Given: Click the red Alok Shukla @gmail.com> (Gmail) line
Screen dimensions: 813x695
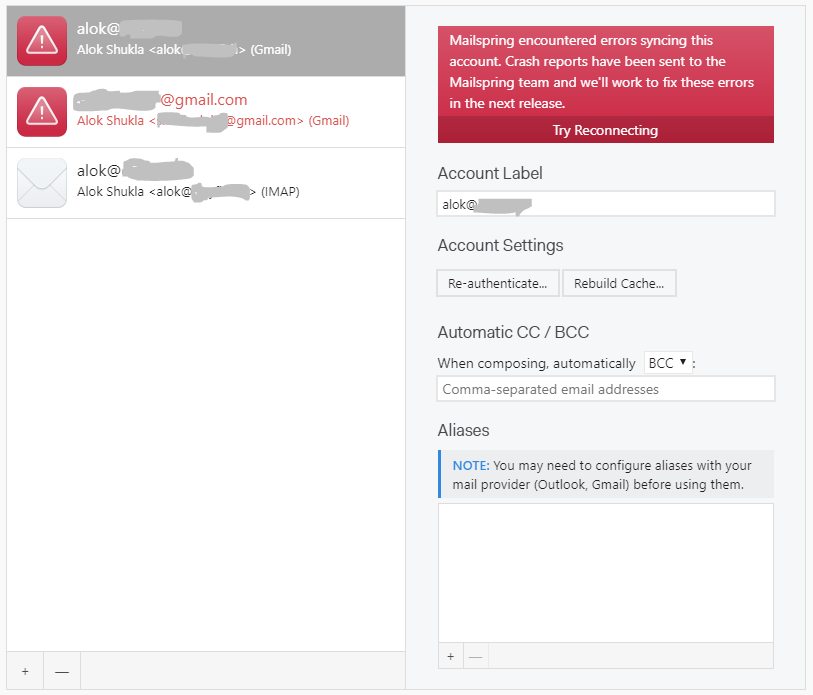Looking at the screenshot, I should coord(213,121).
